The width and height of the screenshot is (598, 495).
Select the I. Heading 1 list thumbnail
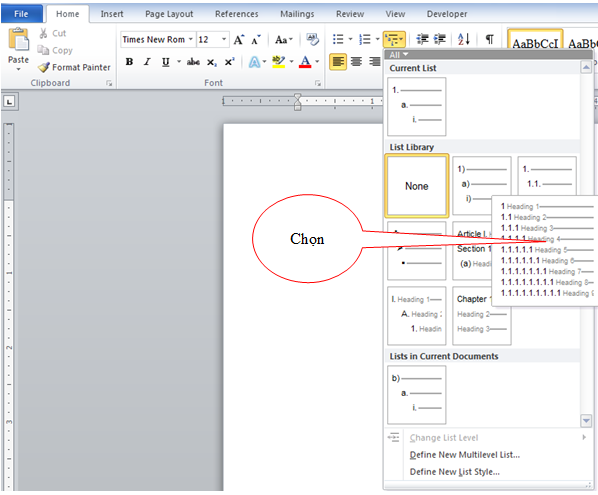[416, 316]
